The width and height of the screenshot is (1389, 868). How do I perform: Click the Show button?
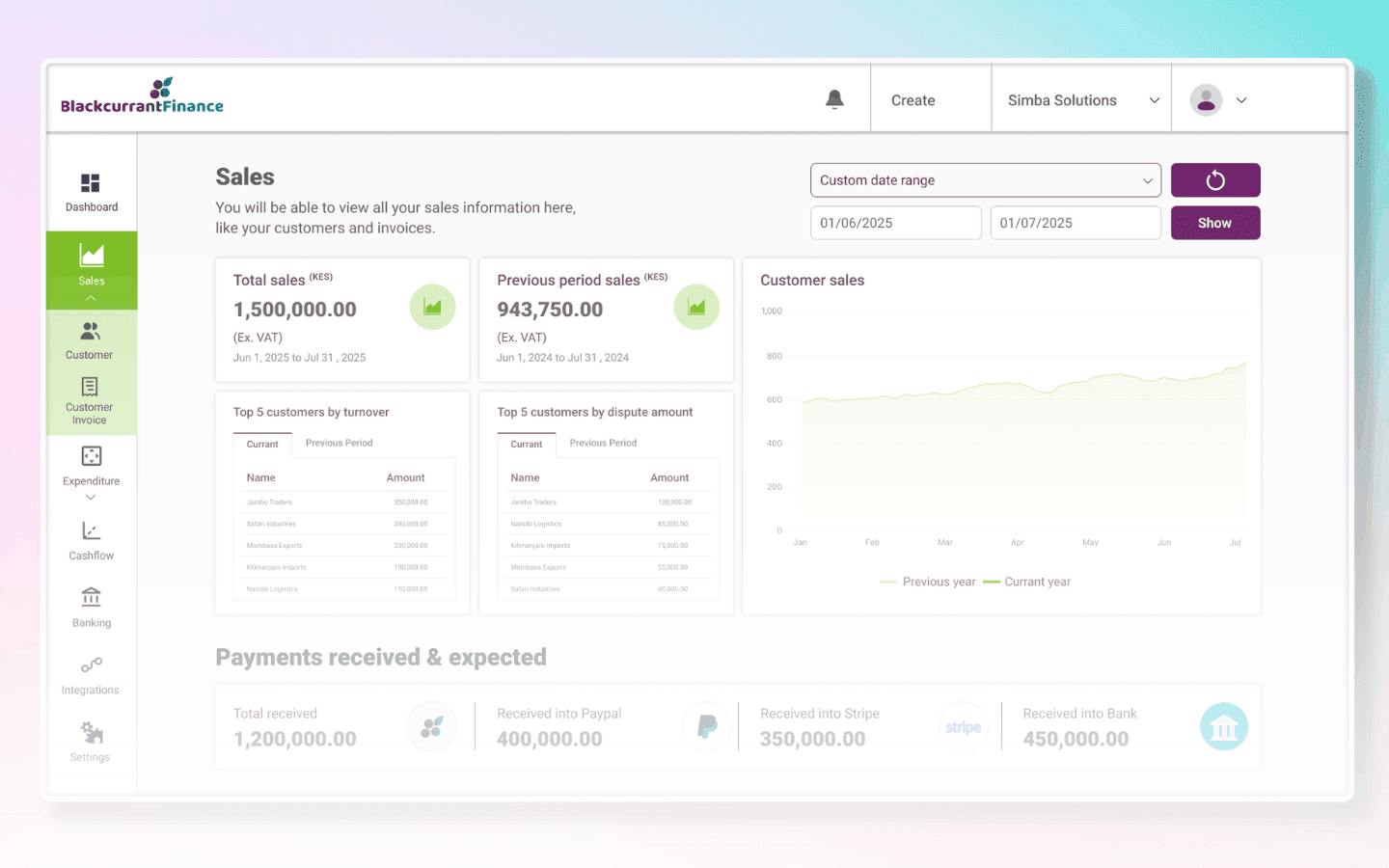tap(1215, 223)
